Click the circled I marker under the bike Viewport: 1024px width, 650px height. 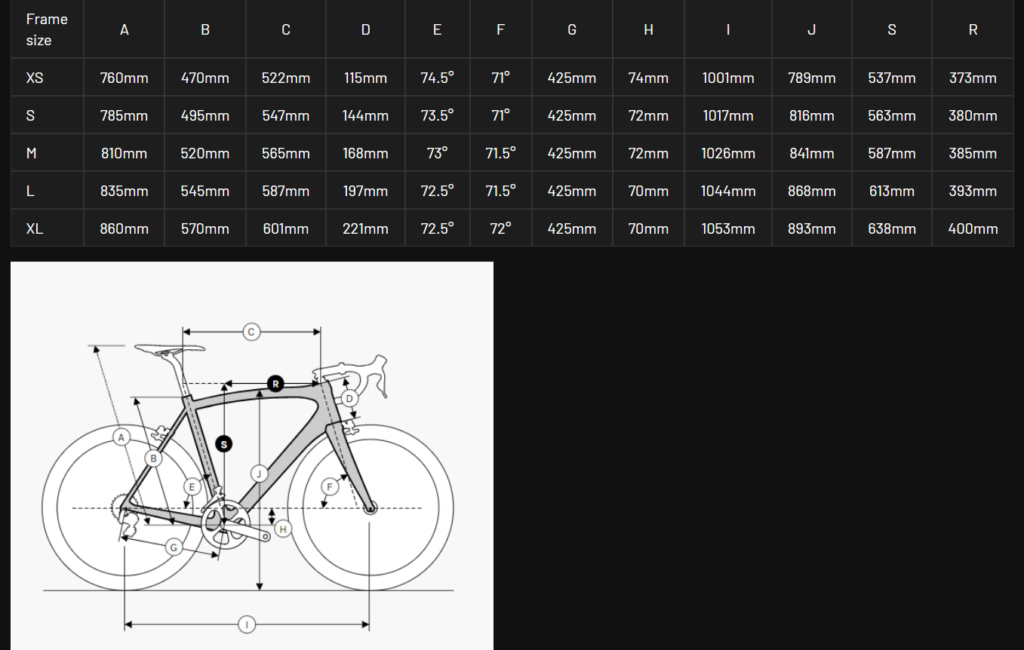point(247,625)
